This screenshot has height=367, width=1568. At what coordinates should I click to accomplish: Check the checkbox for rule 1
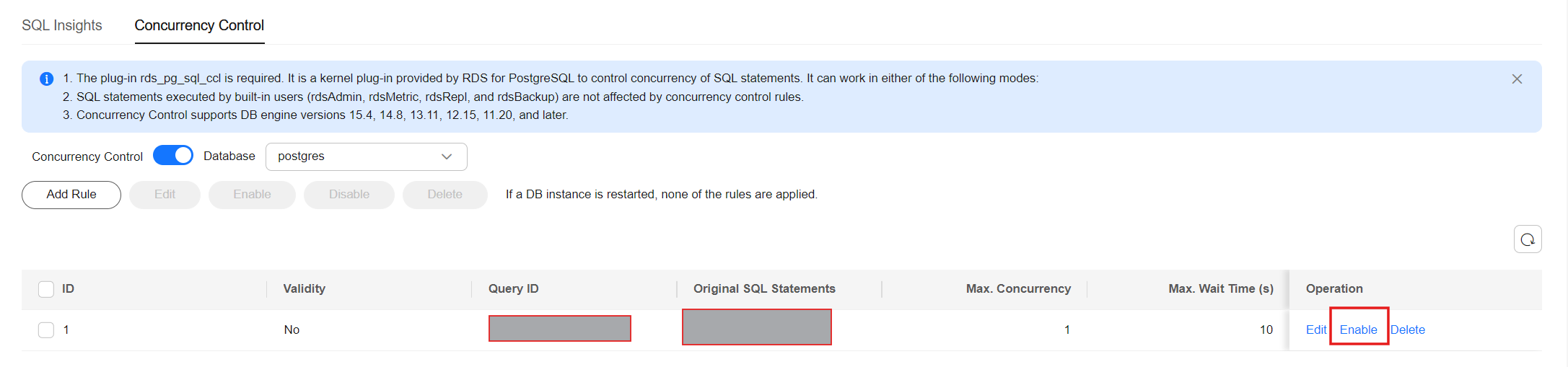tap(46, 330)
